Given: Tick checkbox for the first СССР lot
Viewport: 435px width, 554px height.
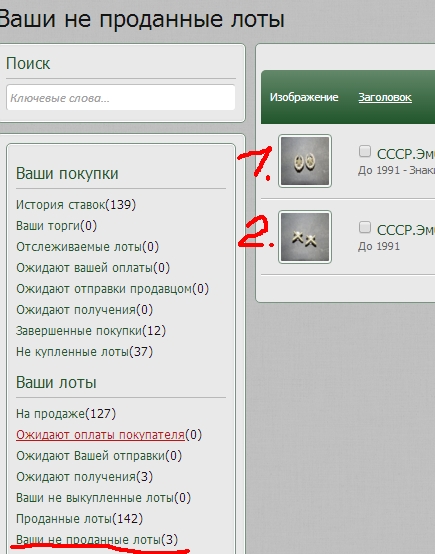Looking at the screenshot, I should 365,151.
